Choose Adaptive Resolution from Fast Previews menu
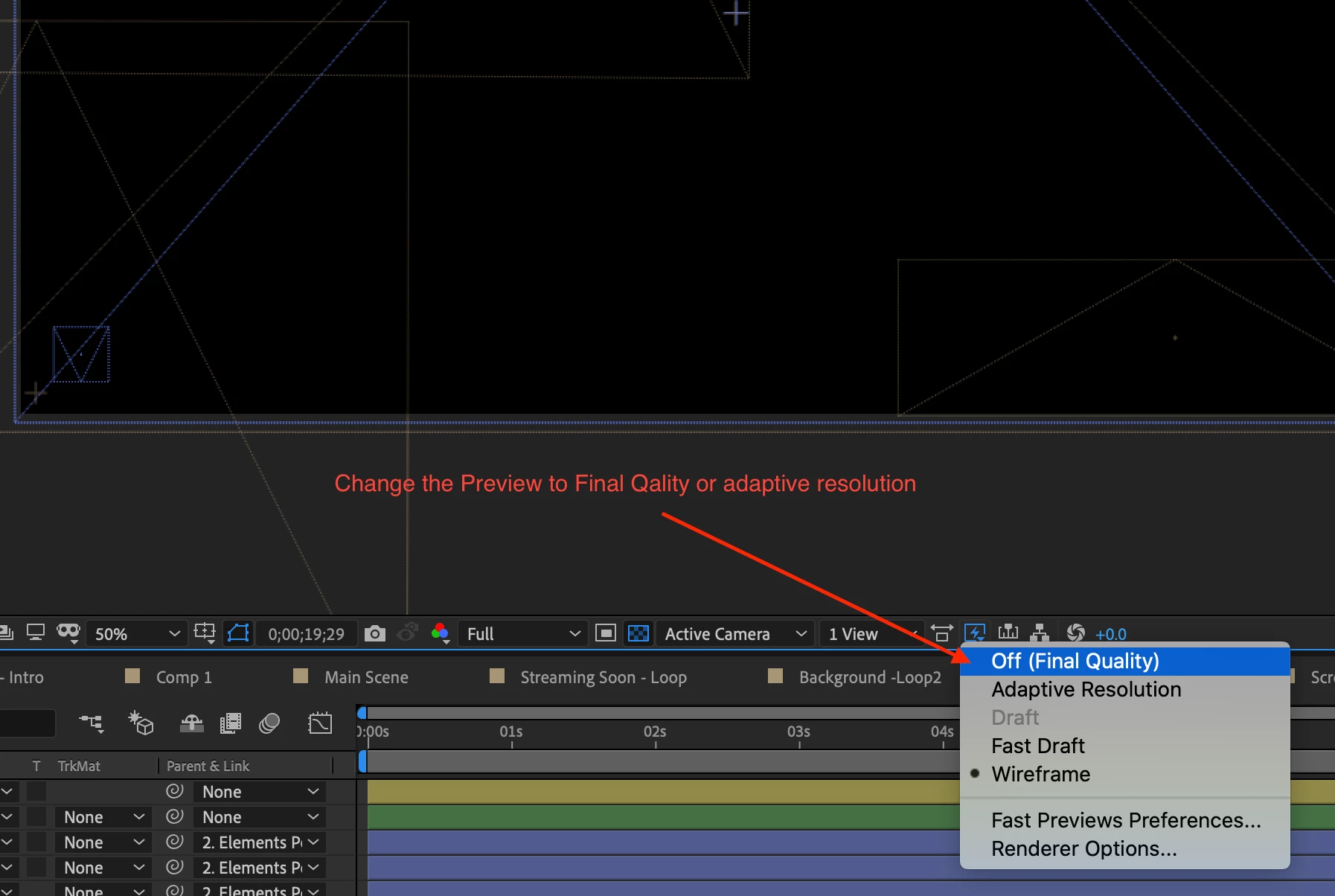The height and width of the screenshot is (896, 1335). tap(1124, 689)
